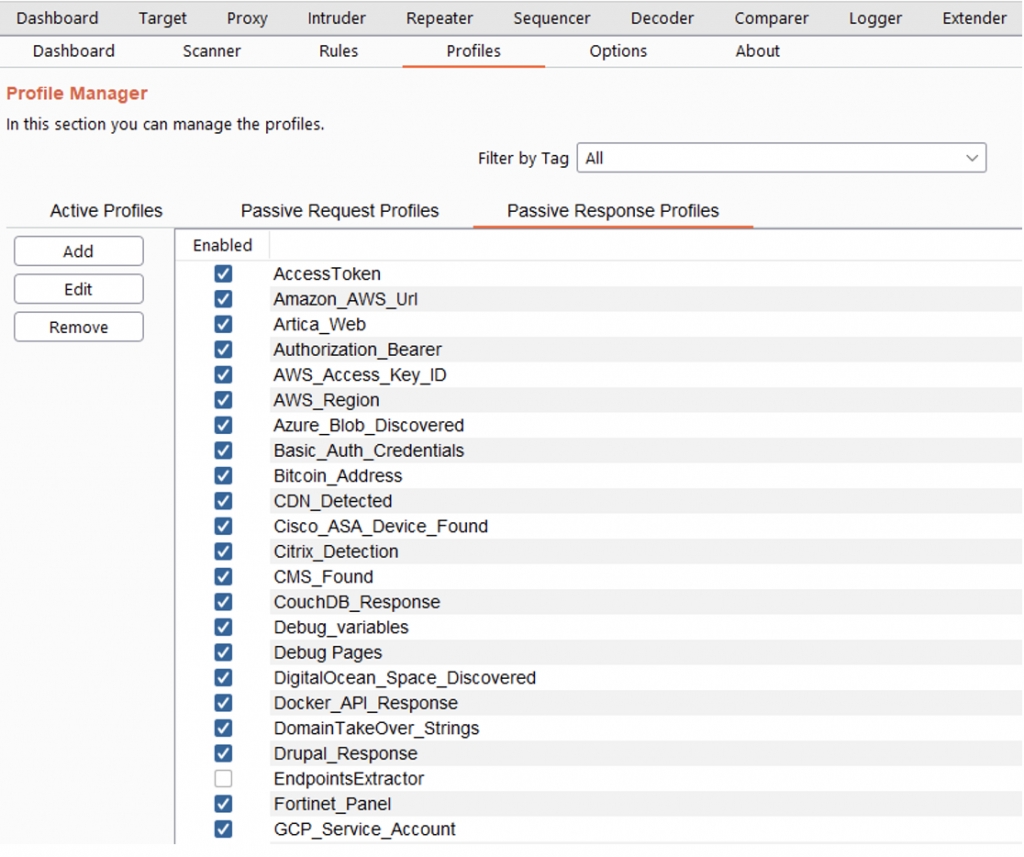This screenshot has width=1024, height=857.
Task: Toggle the Docker_API_Response checkbox
Action: pyautogui.click(x=223, y=703)
